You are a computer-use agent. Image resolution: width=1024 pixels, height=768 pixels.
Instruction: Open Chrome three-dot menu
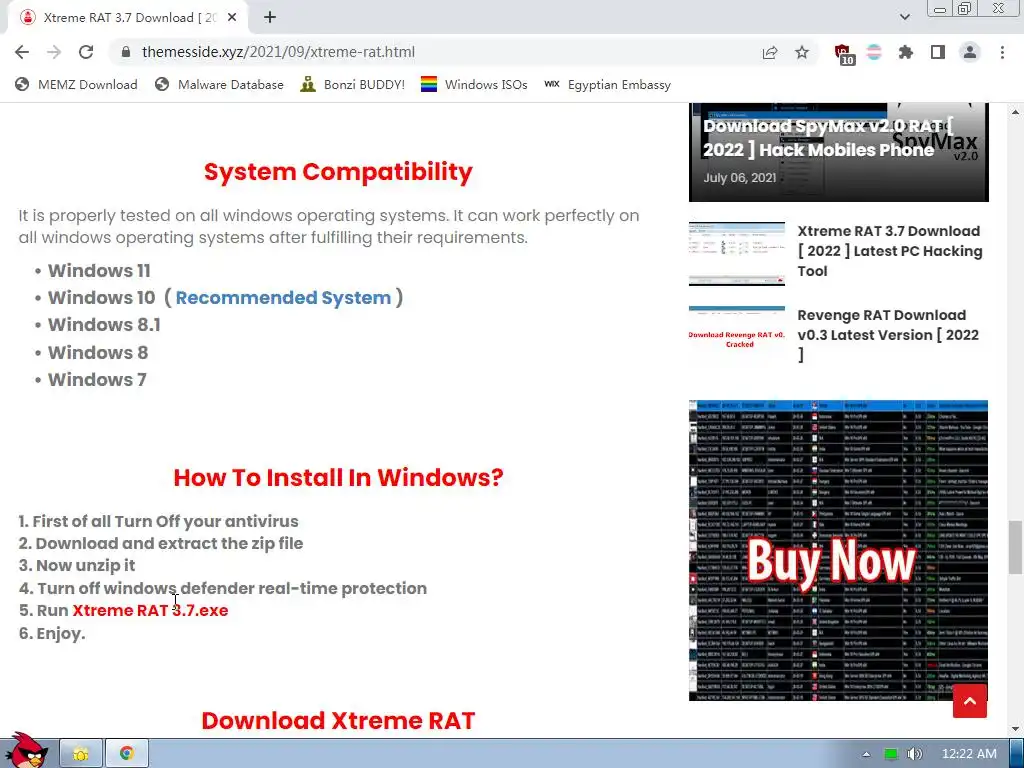coord(1002,52)
